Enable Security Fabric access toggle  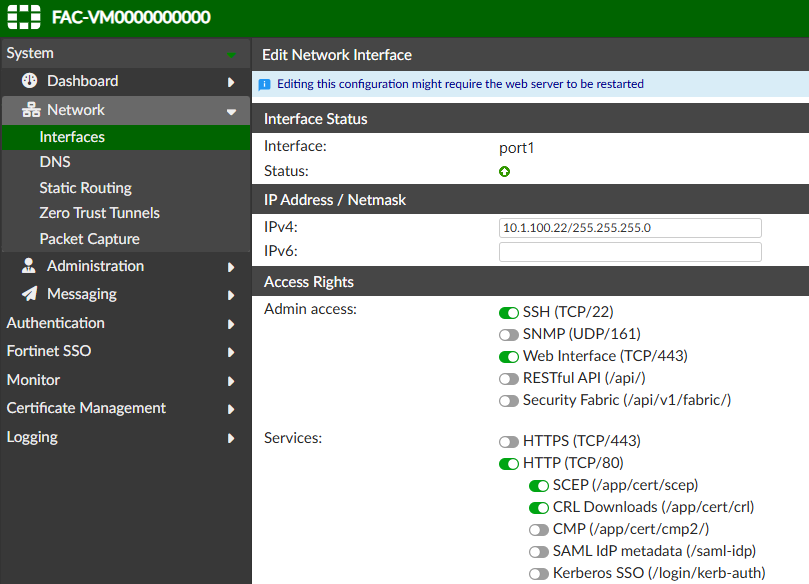[509, 401]
